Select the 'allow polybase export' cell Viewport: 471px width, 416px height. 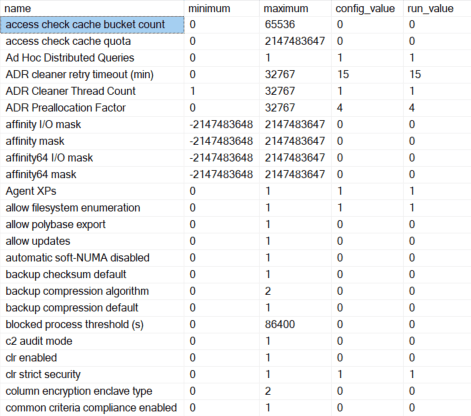click(x=92, y=225)
